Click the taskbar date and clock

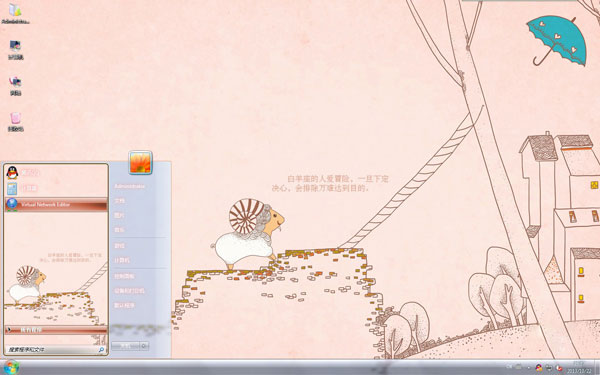click(x=580, y=367)
